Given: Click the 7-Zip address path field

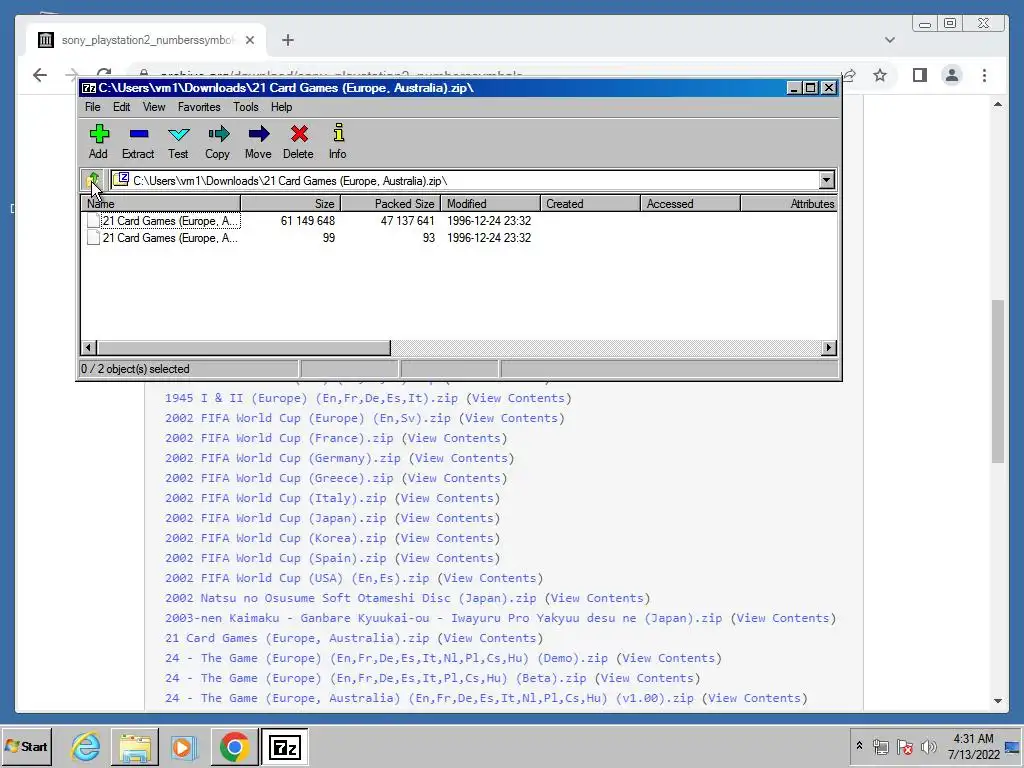Looking at the screenshot, I should coord(465,180).
